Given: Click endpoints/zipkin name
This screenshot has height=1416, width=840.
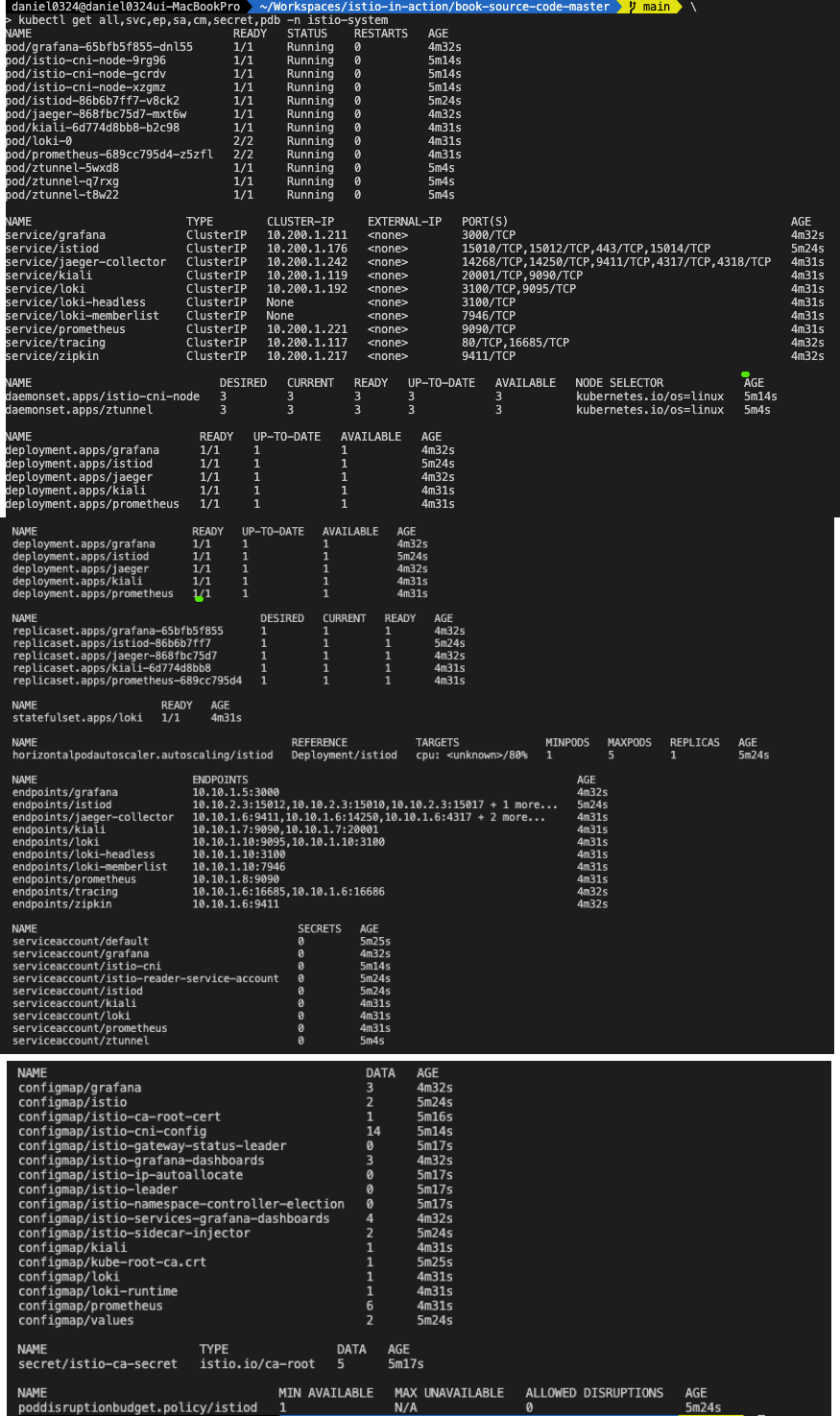Looking at the screenshot, I should 62,903.
